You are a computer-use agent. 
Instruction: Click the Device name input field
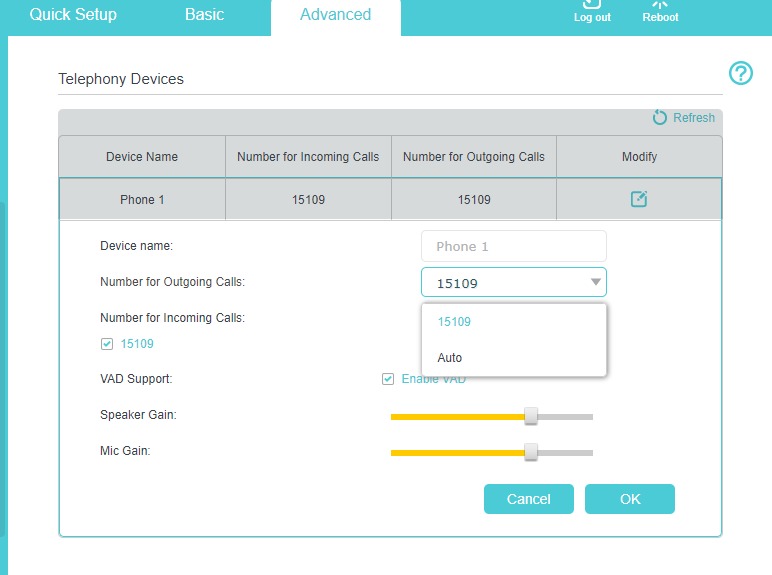(513, 246)
